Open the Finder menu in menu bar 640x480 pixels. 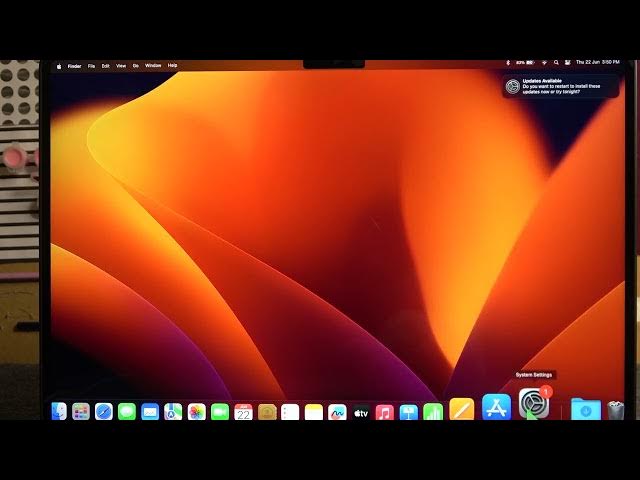pos(74,66)
